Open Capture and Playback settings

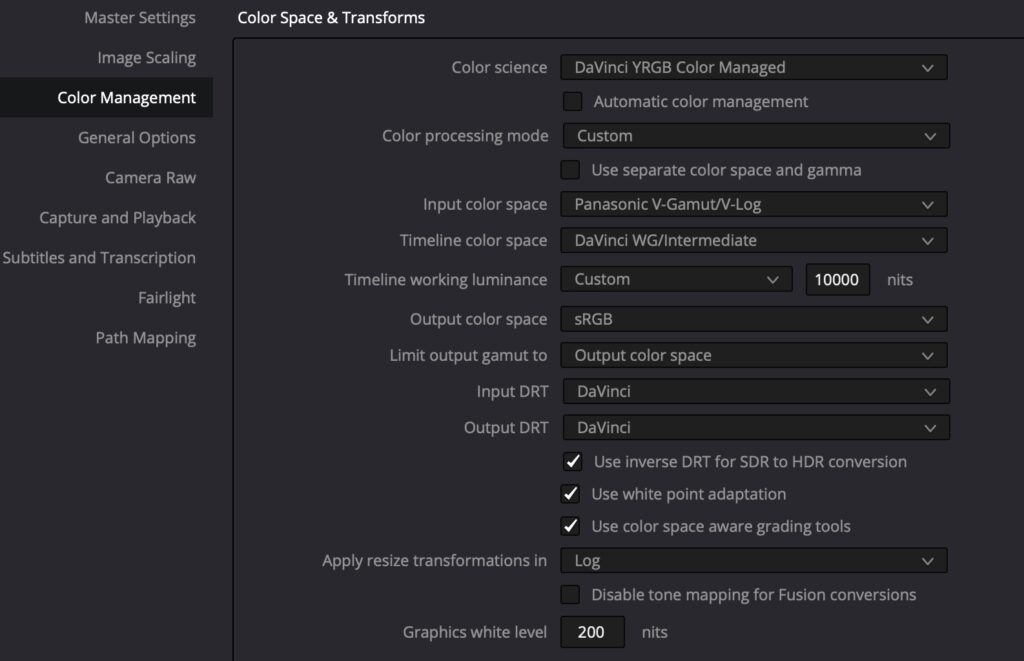point(118,218)
